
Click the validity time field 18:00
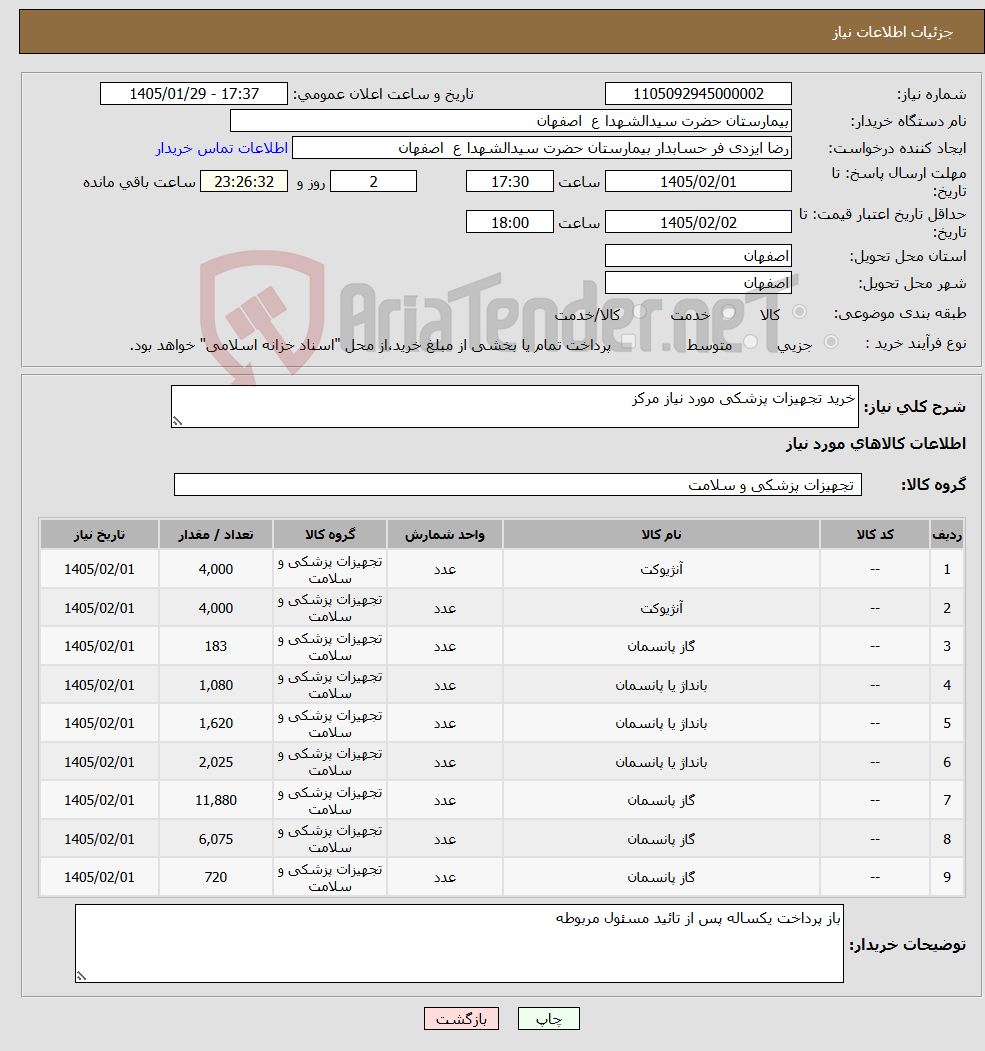[510, 222]
